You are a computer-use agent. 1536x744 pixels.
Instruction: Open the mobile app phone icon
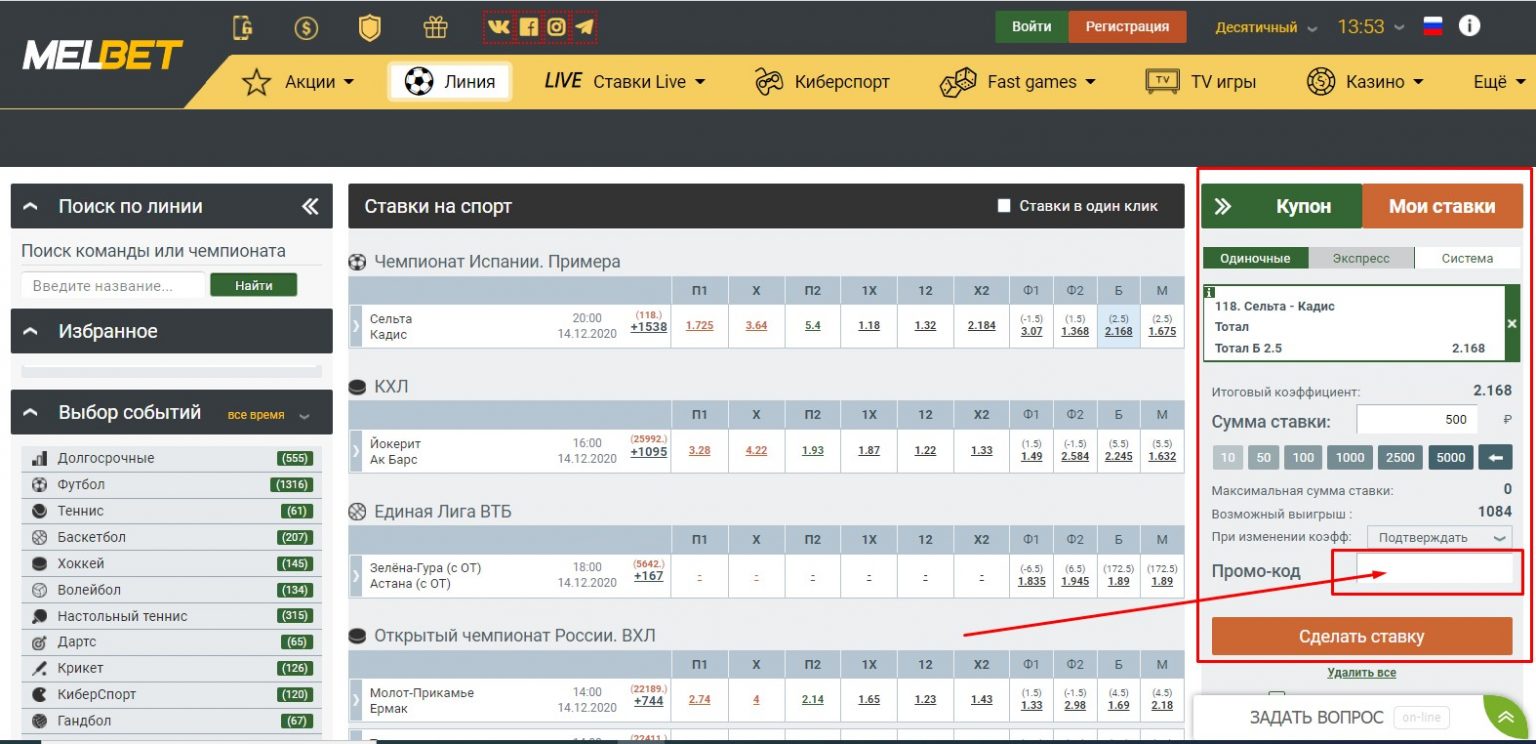click(242, 27)
